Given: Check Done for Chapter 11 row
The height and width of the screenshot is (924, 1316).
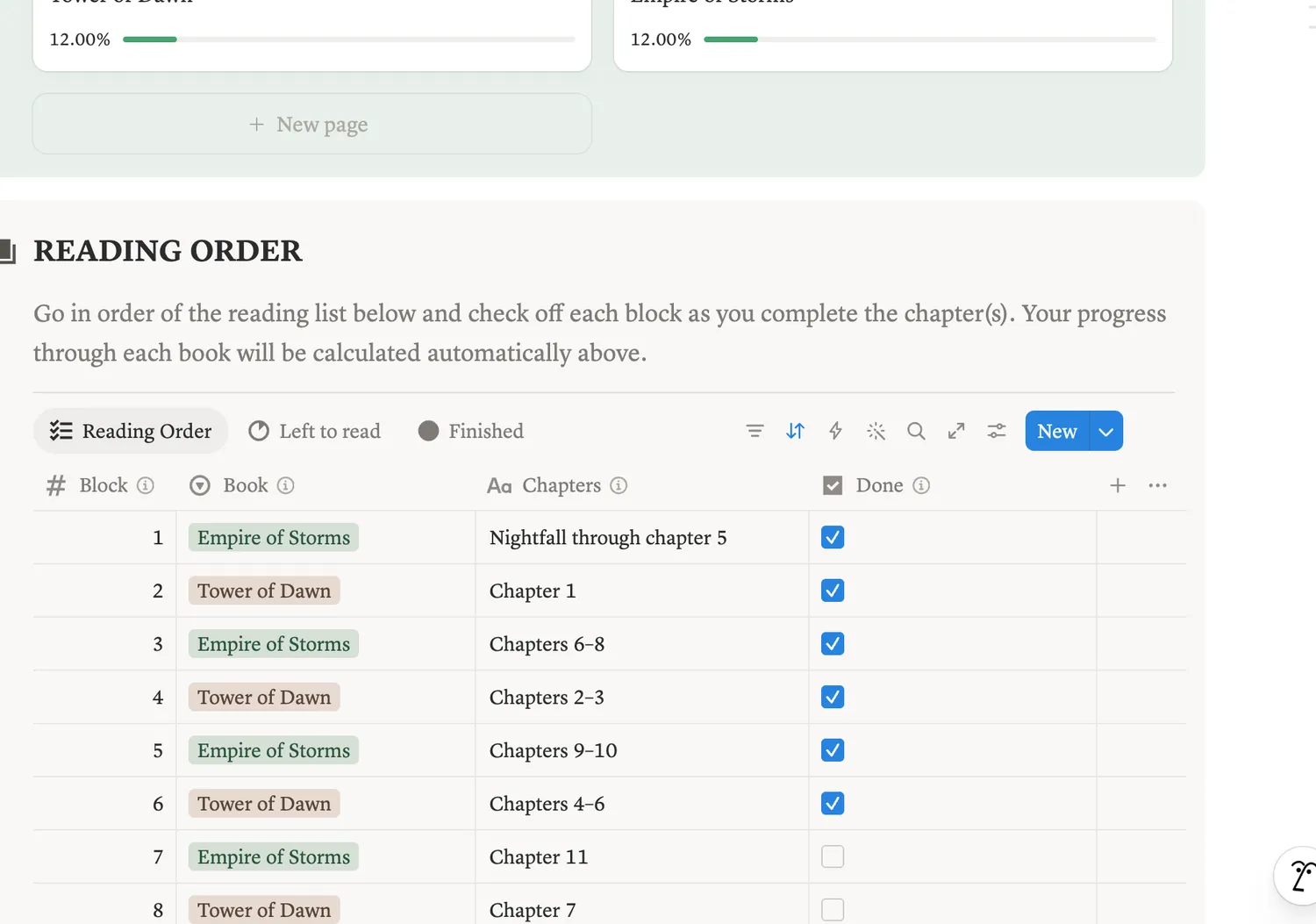Looking at the screenshot, I should (x=833, y=856).
